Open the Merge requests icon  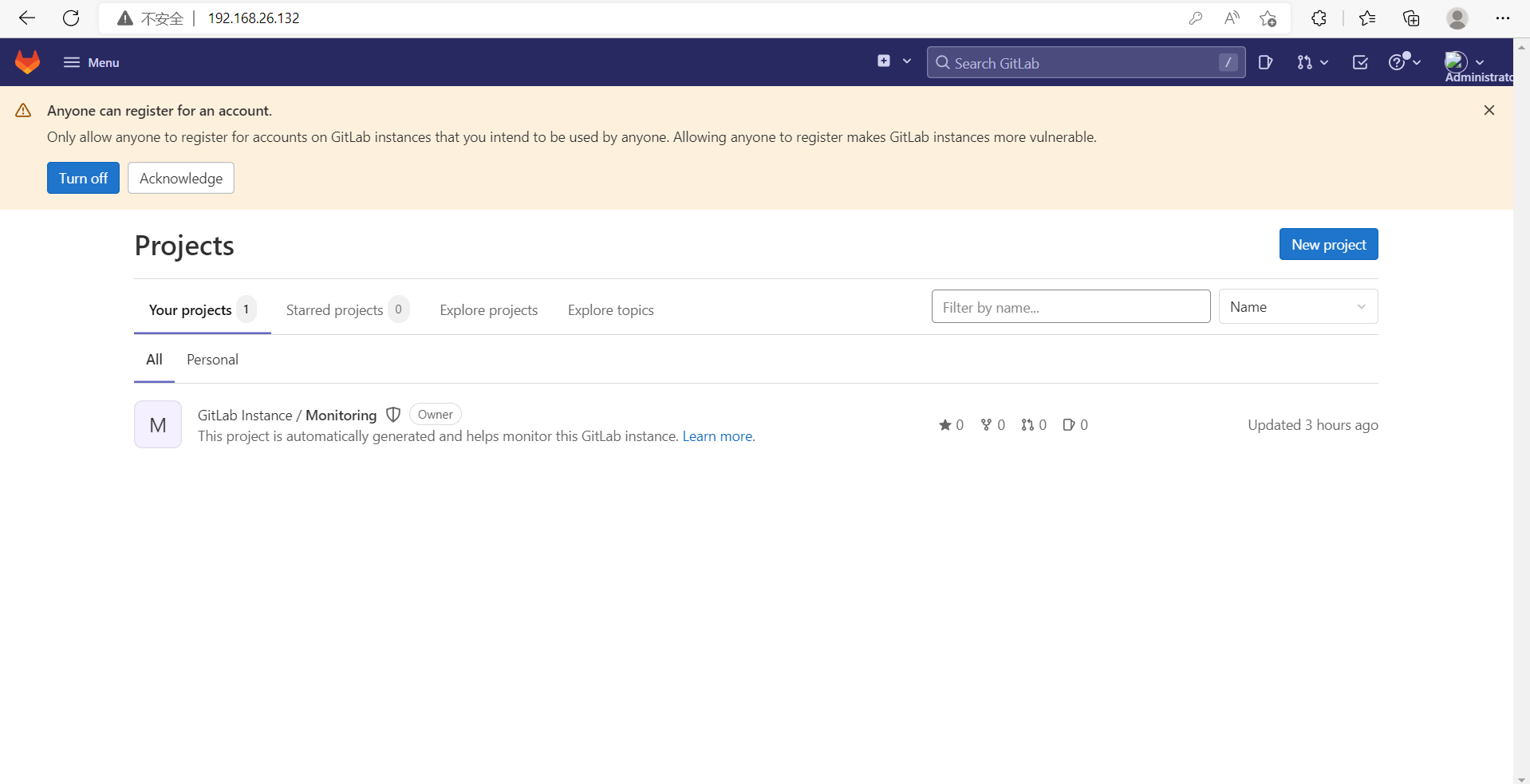click(1304, 62)
